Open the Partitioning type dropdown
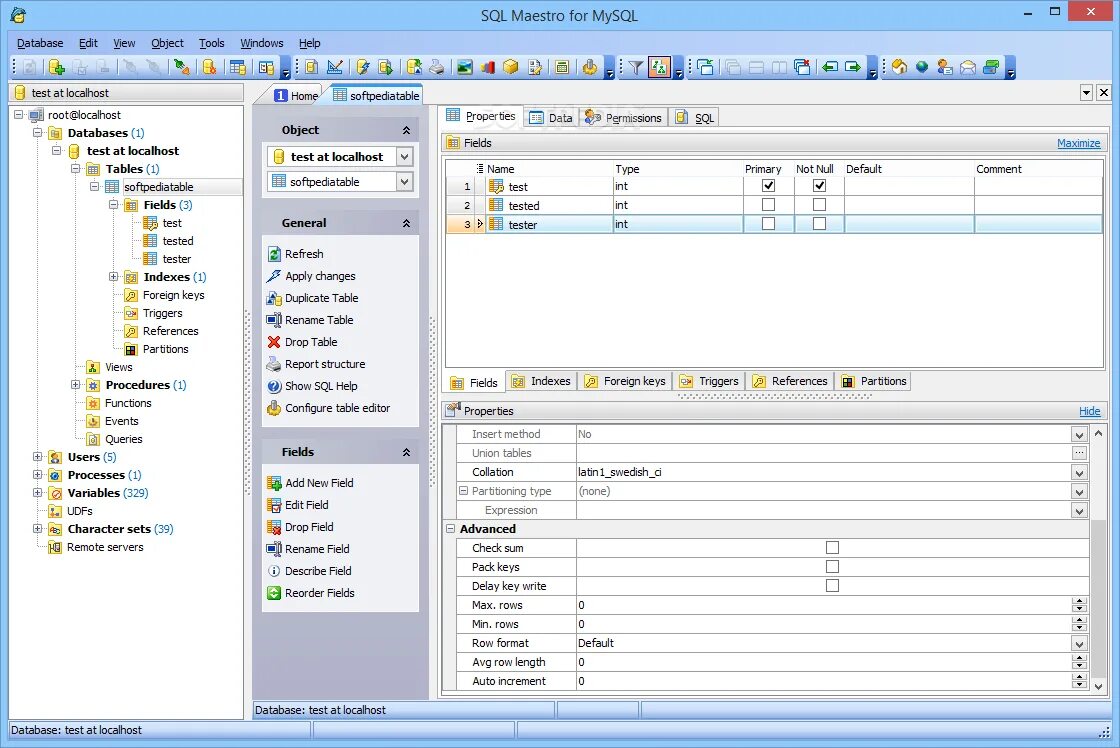The height and width of the screenshot is (748, 1120). (x=1079, y=492)
